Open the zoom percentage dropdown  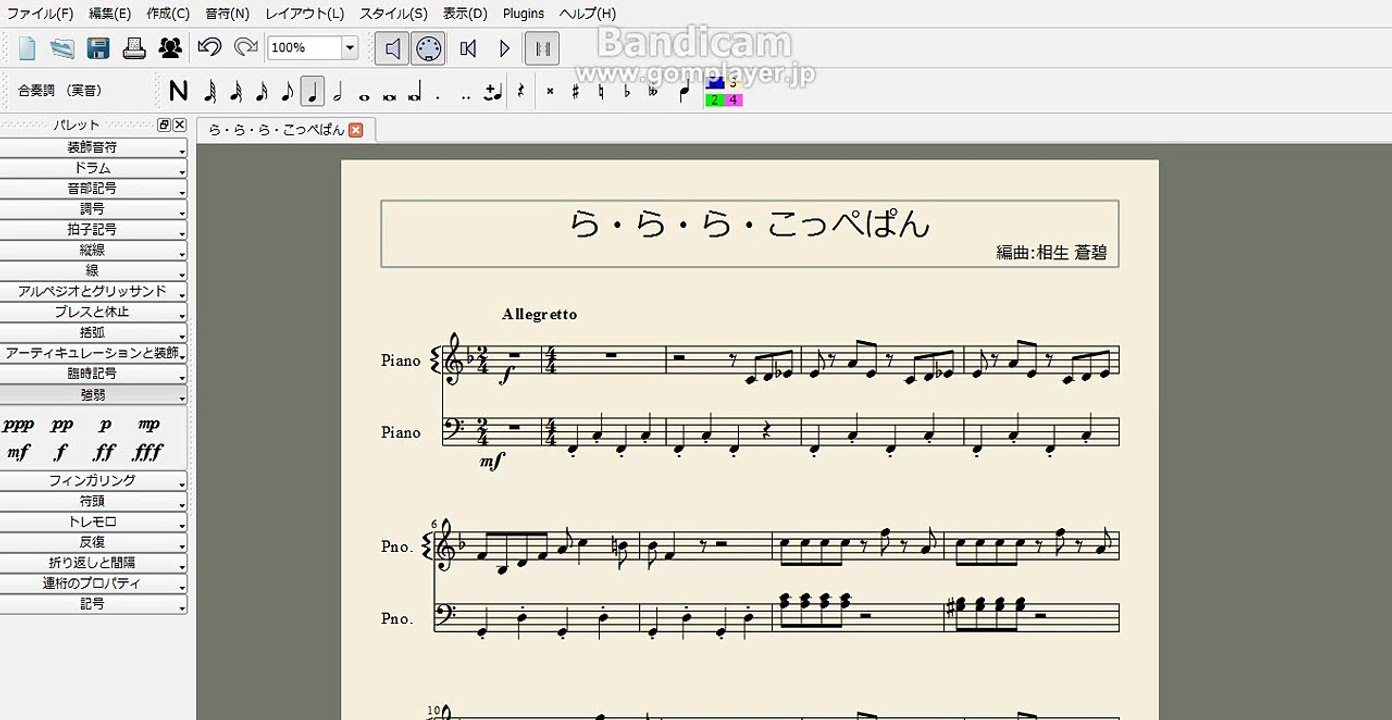350,48
